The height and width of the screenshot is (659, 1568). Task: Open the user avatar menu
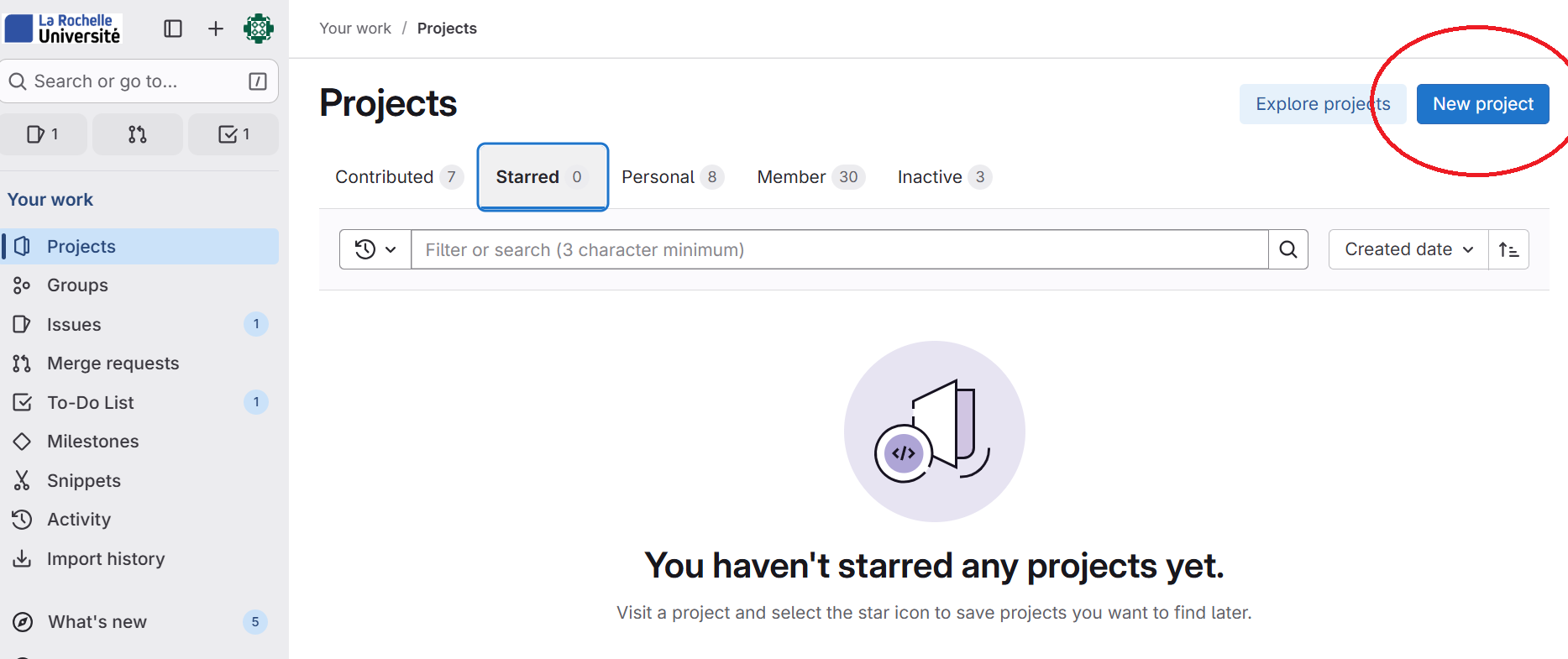click(x=259, y=29)
